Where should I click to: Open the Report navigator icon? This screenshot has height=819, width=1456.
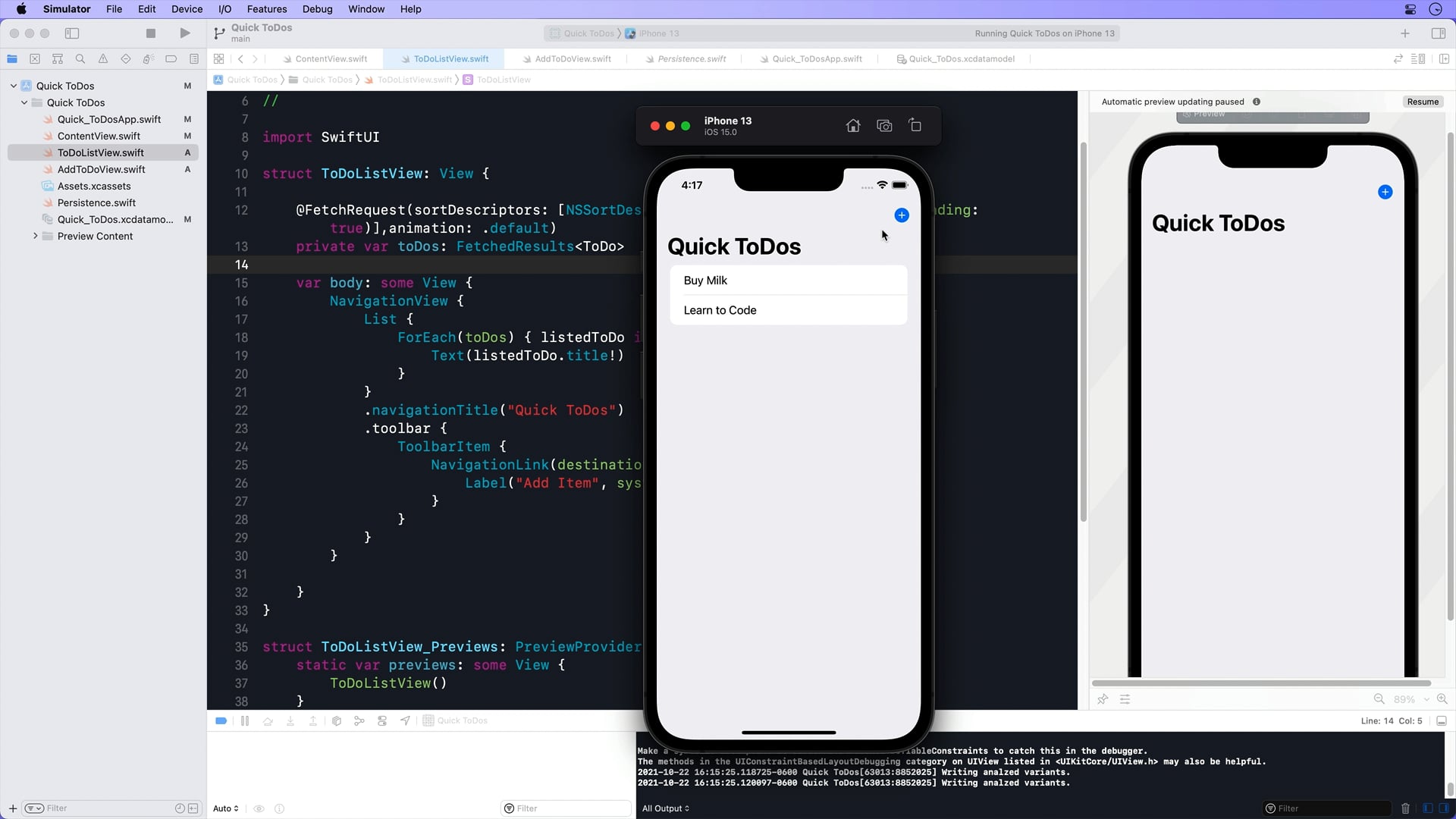point(194,59)
